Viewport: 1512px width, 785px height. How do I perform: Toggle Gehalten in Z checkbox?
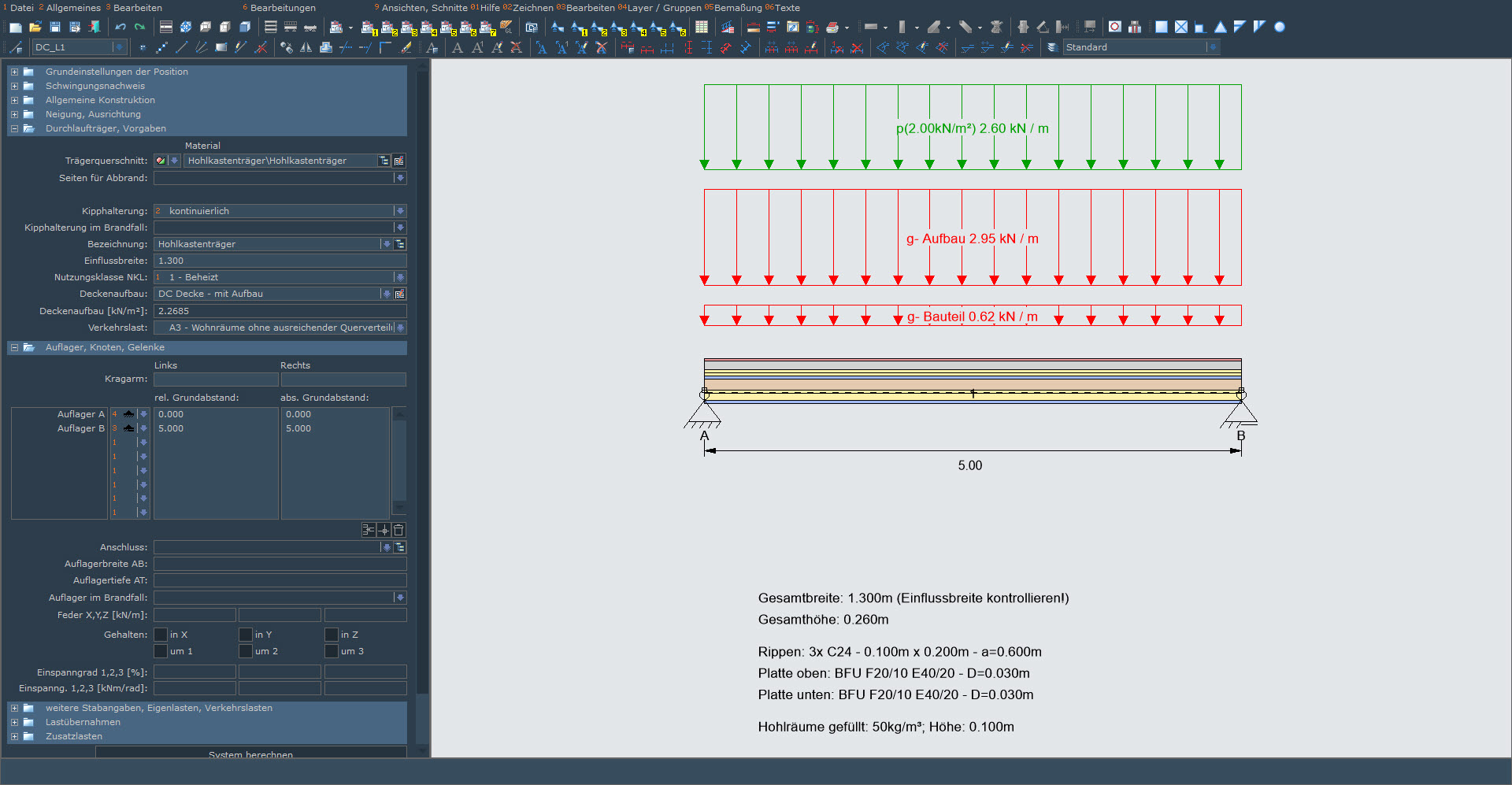click(332, 635)
